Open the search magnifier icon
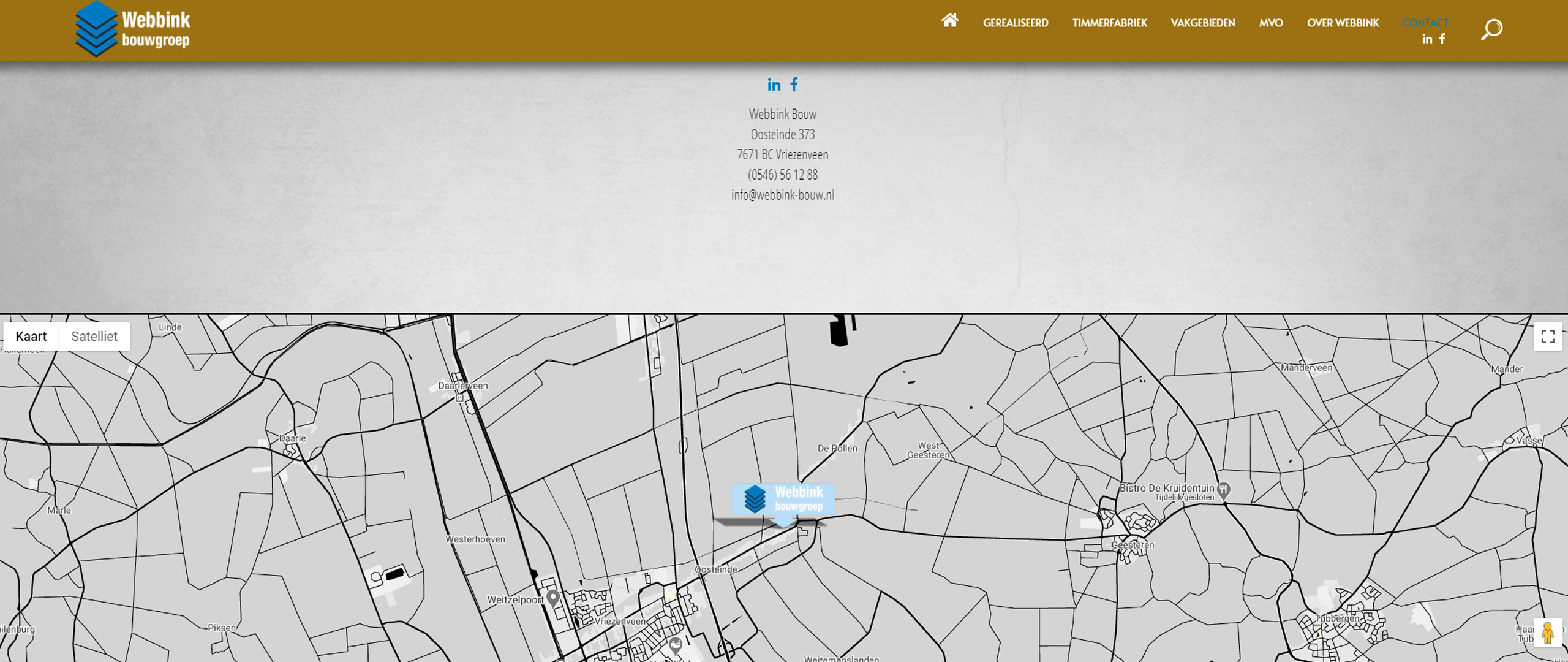1568x662 pixels. [x=1491, y=29]
